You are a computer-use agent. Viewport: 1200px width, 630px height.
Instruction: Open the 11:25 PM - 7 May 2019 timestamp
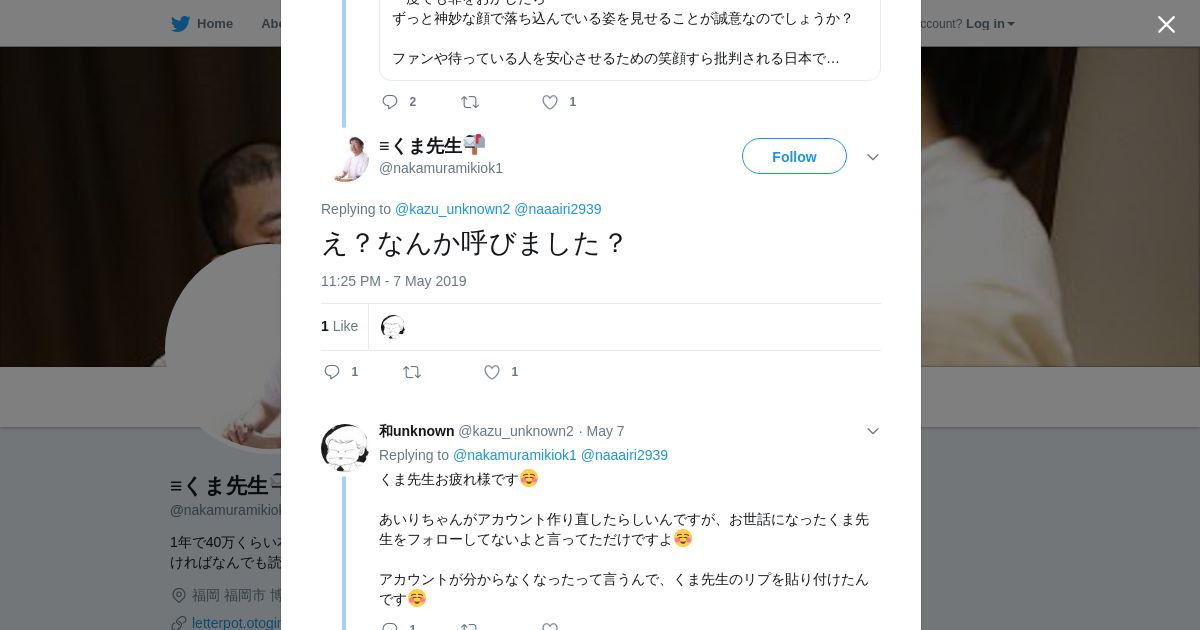394,281
